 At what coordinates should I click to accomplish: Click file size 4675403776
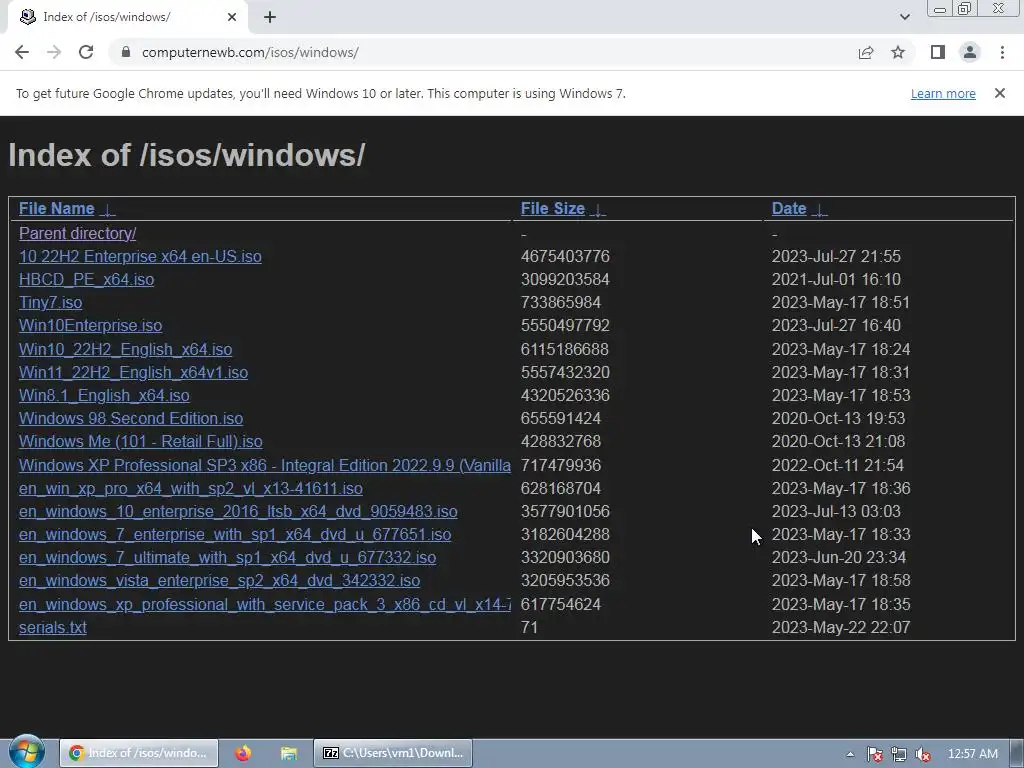click(565, 256)
